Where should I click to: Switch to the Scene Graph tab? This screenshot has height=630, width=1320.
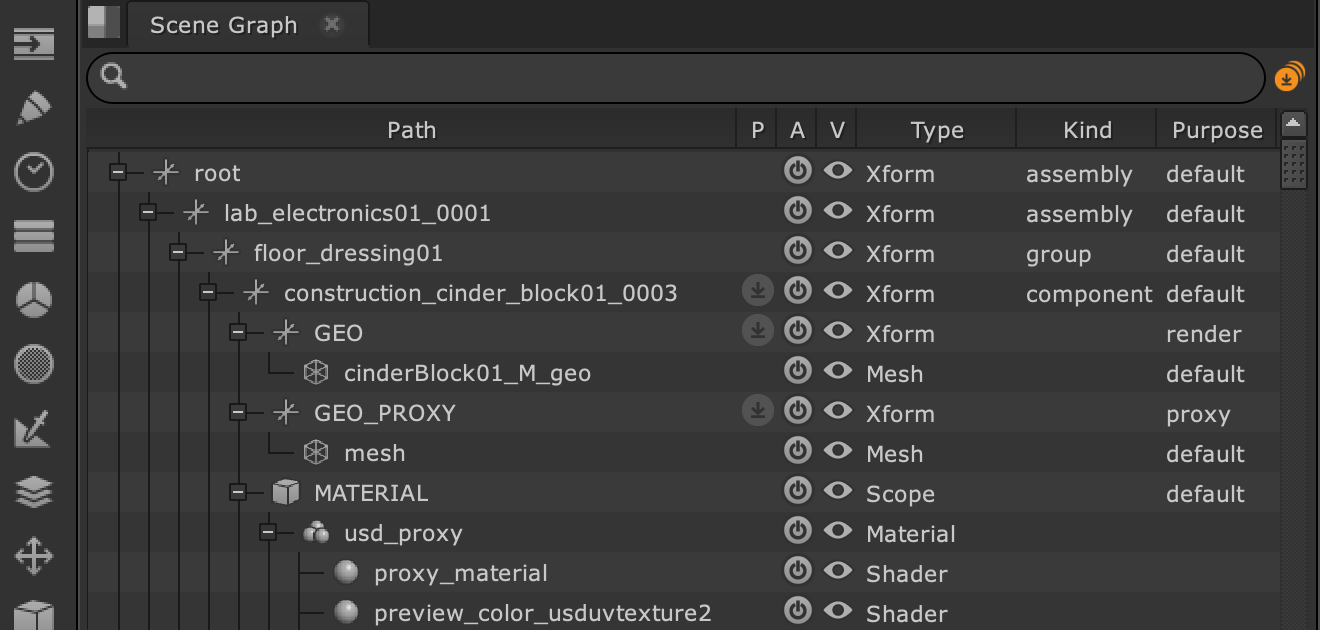tap(223, 25)
